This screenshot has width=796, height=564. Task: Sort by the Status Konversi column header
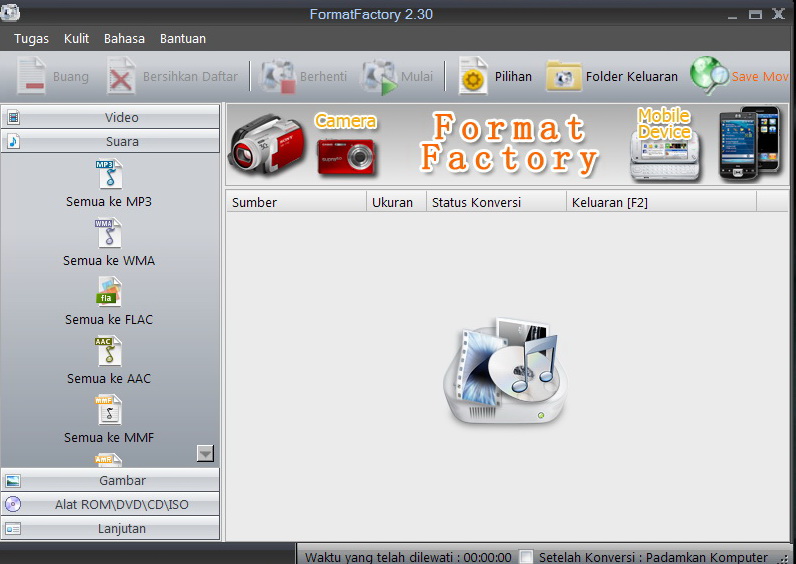496,202
